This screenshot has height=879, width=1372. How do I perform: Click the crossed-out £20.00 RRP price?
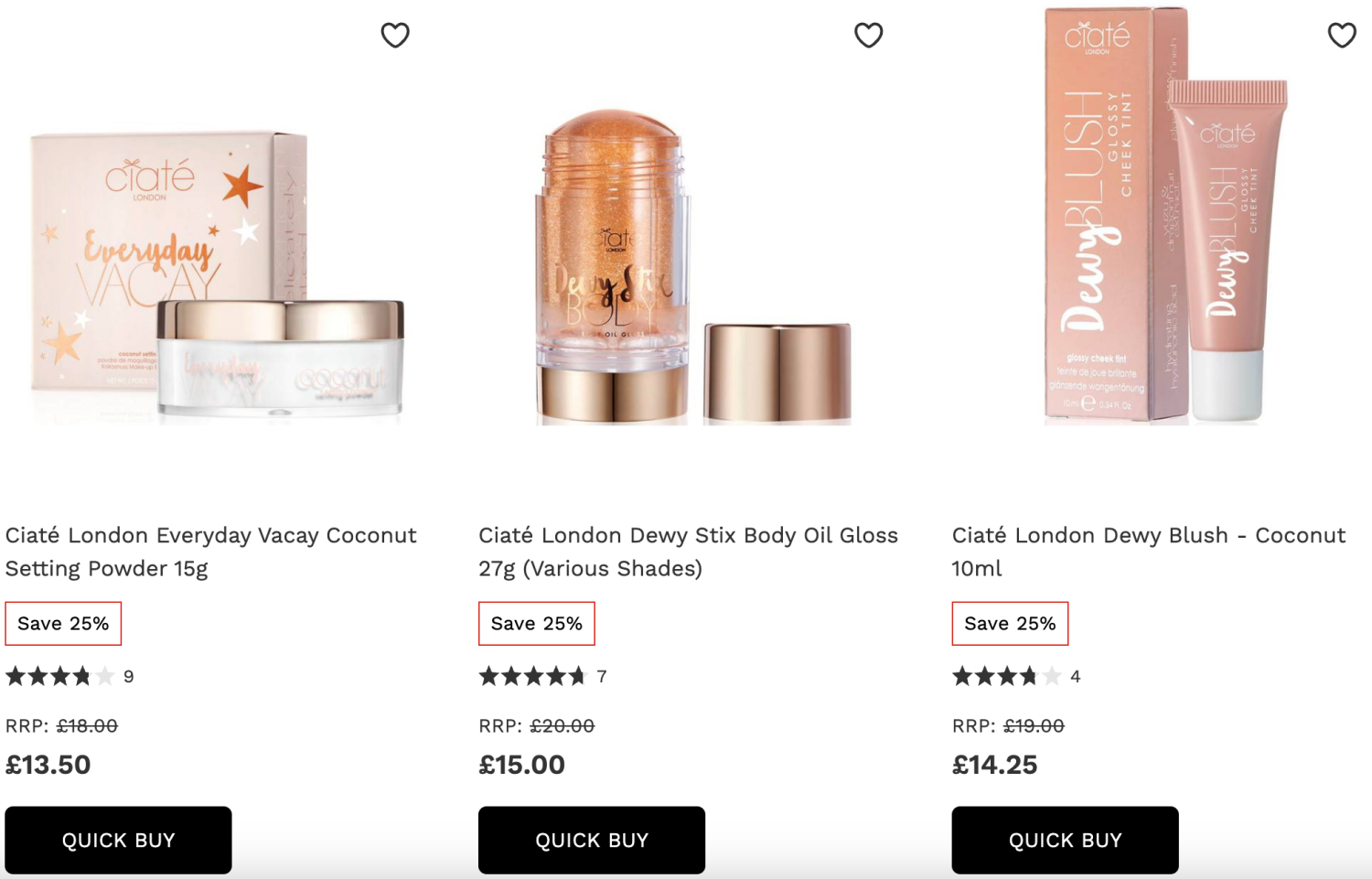tap(562, 726)
